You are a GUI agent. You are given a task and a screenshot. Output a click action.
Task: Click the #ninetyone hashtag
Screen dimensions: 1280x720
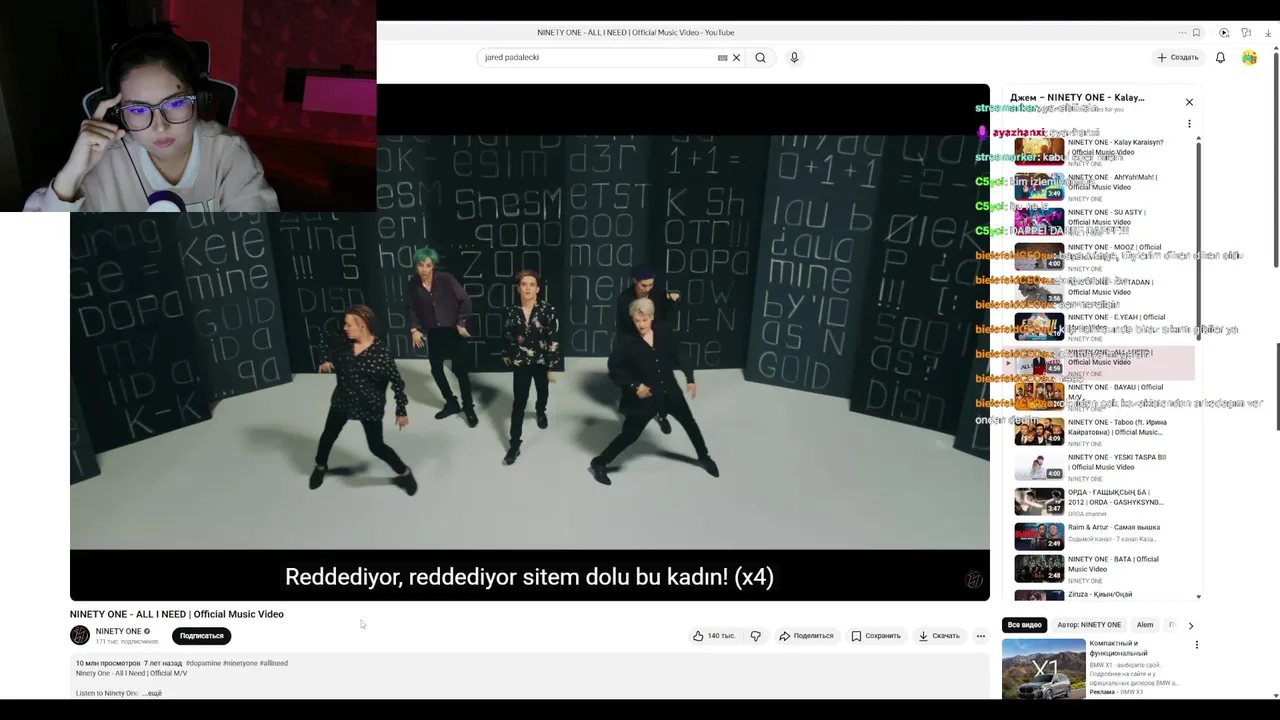pos(240,663)
